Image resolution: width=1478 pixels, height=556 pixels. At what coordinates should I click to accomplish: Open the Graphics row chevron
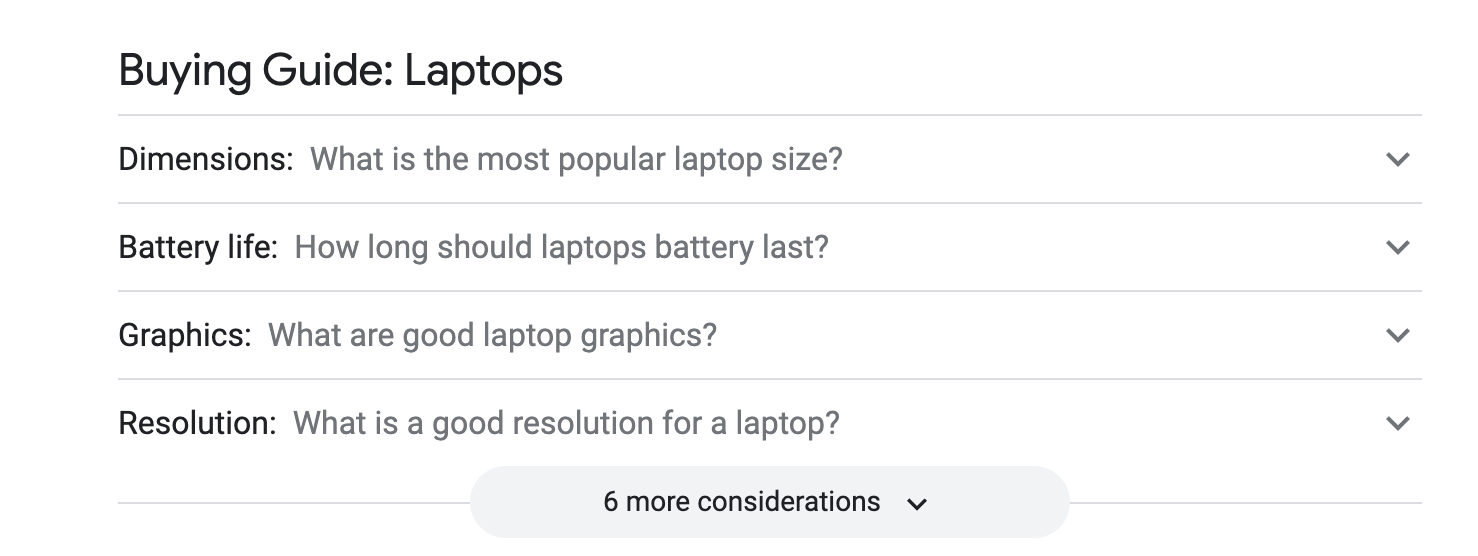pos(1398,335)
